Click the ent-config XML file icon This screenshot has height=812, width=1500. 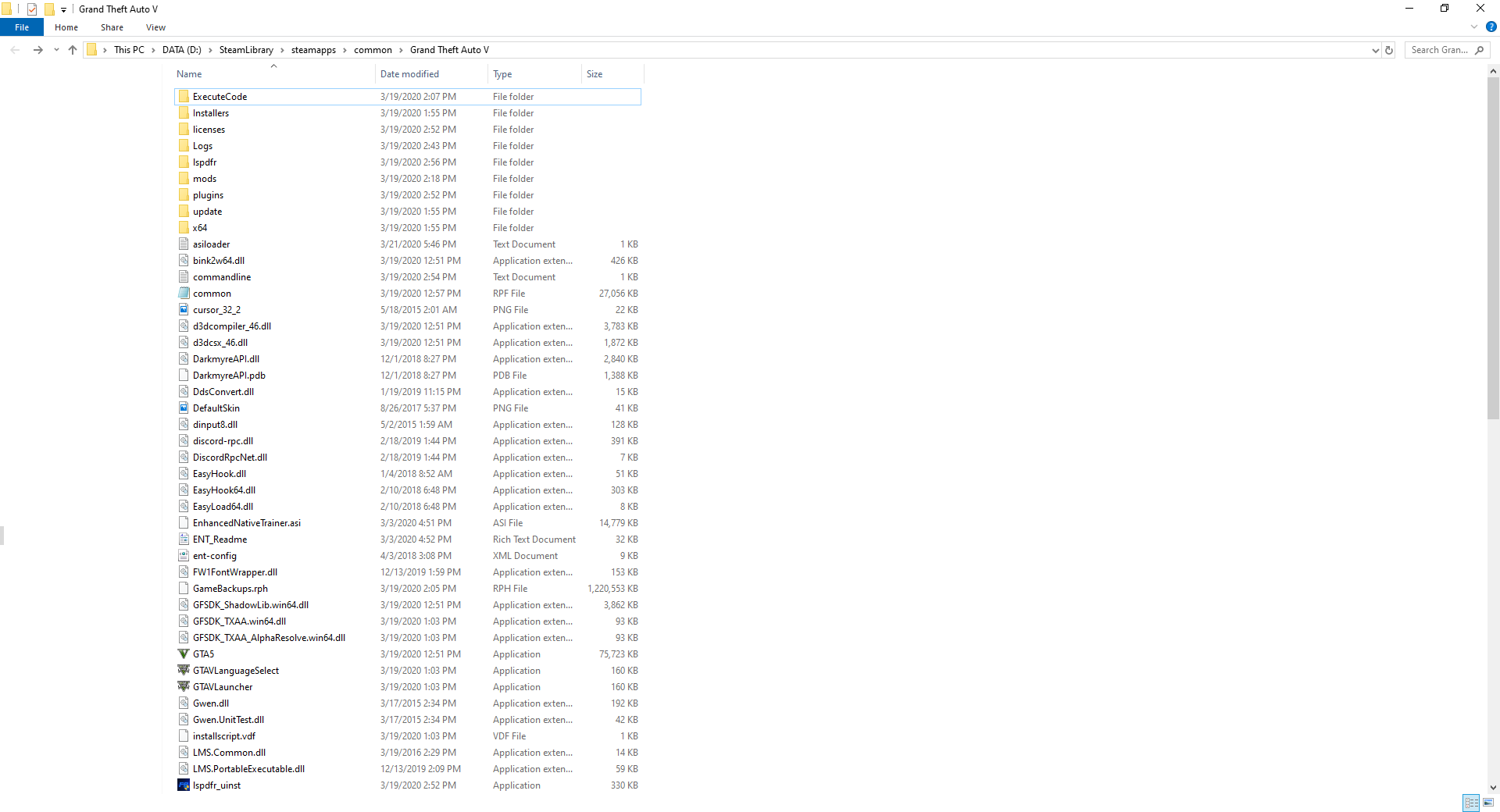coord(184,556)
